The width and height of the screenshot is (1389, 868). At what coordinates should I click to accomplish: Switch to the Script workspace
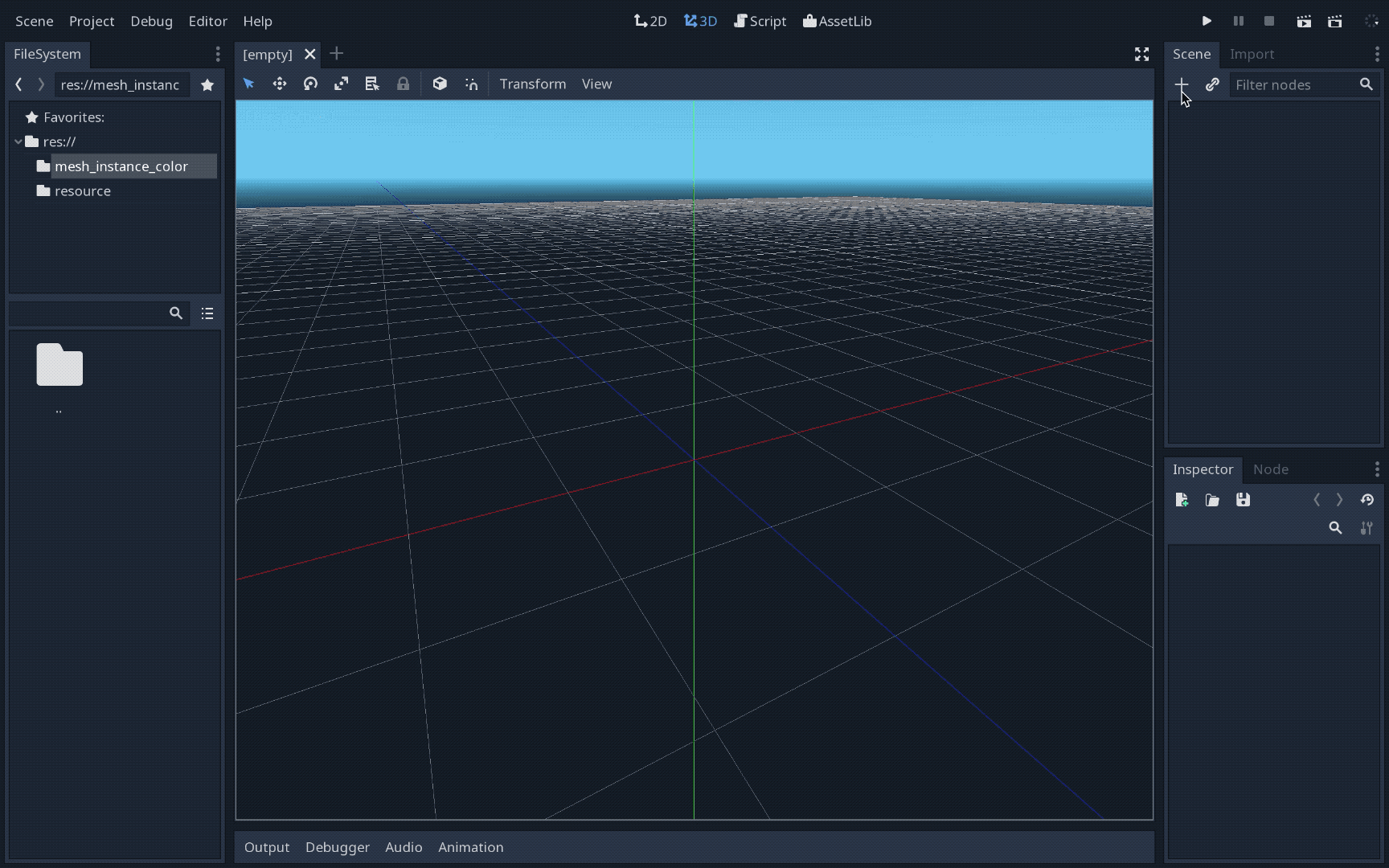click(x=760, y=22)
